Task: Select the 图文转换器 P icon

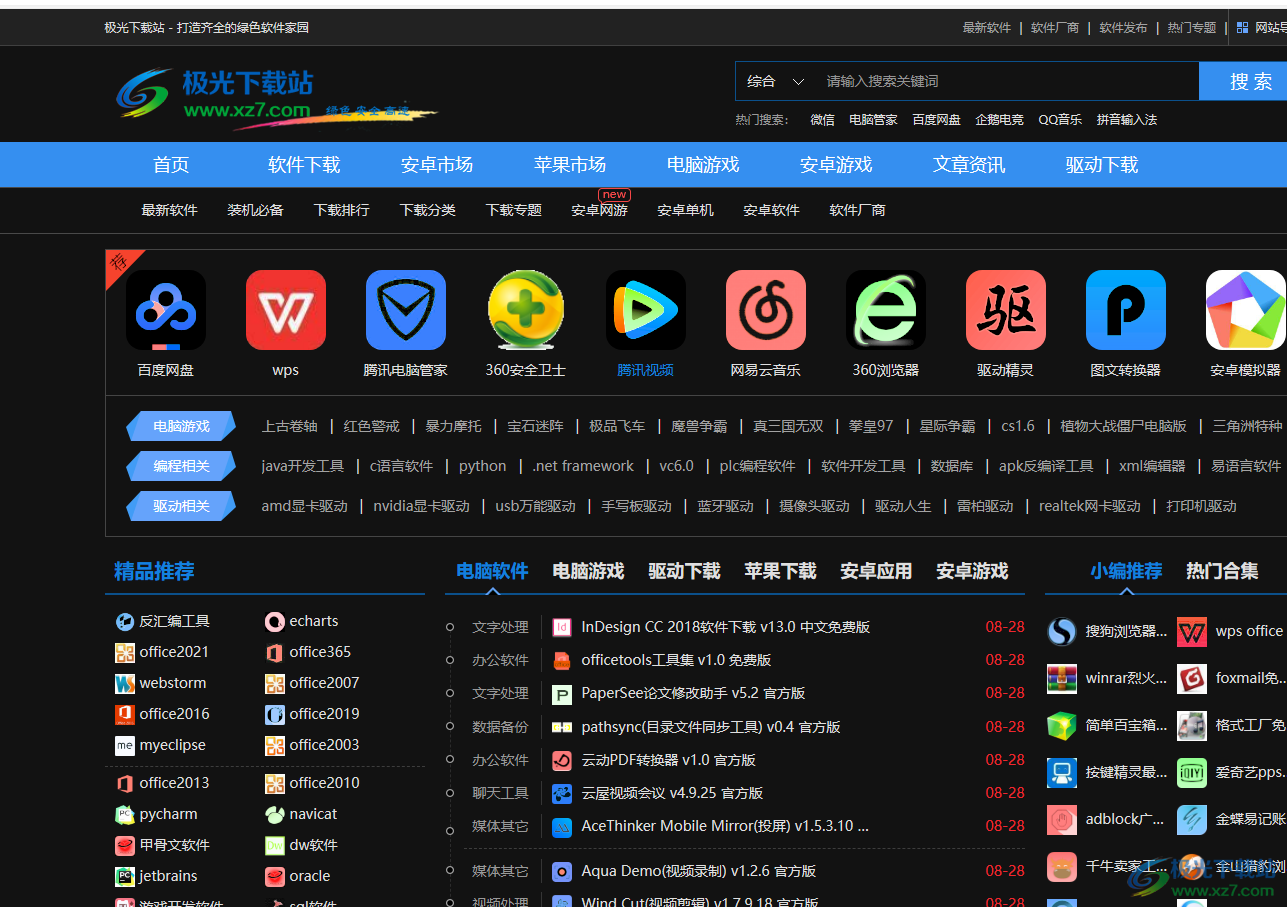Action: (1126, 310)
